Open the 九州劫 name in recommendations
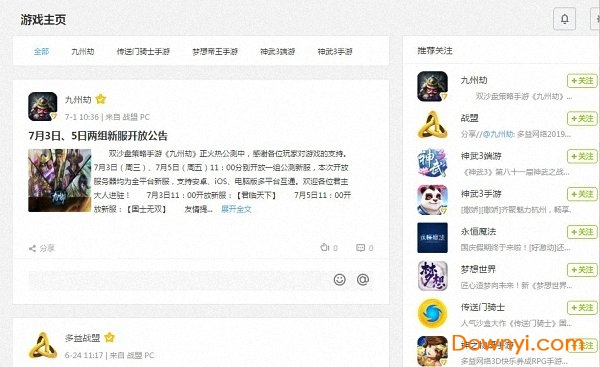The image size is (600, 367). point(474,80)
